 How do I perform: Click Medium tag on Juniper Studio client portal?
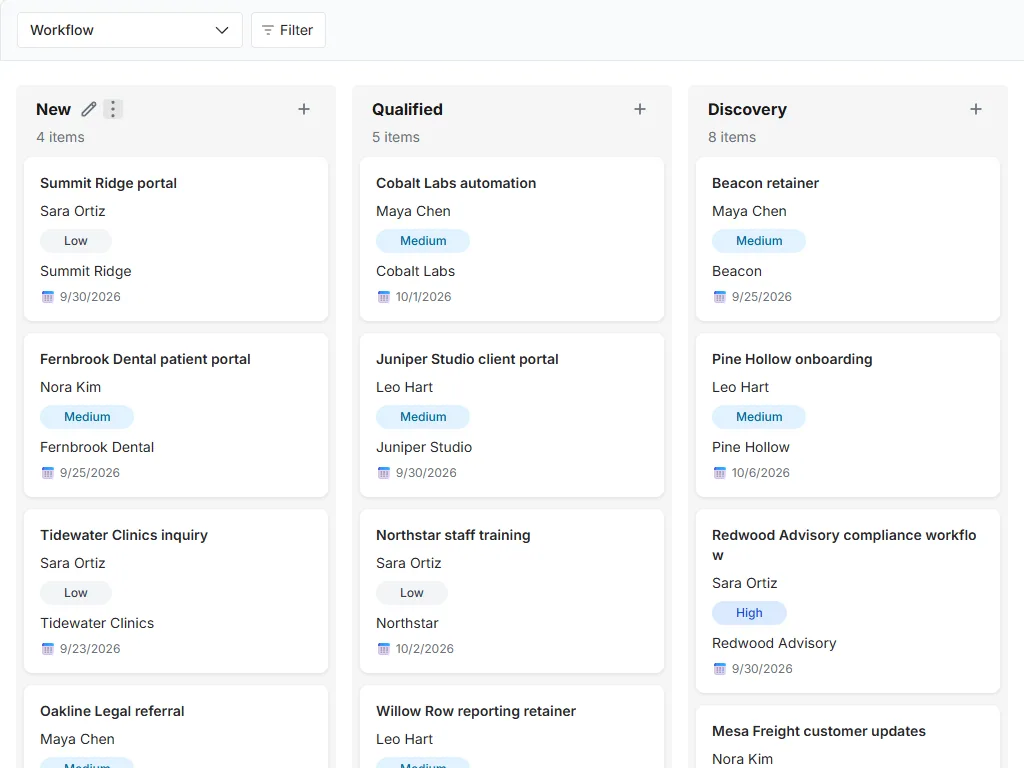coord(423,417)
